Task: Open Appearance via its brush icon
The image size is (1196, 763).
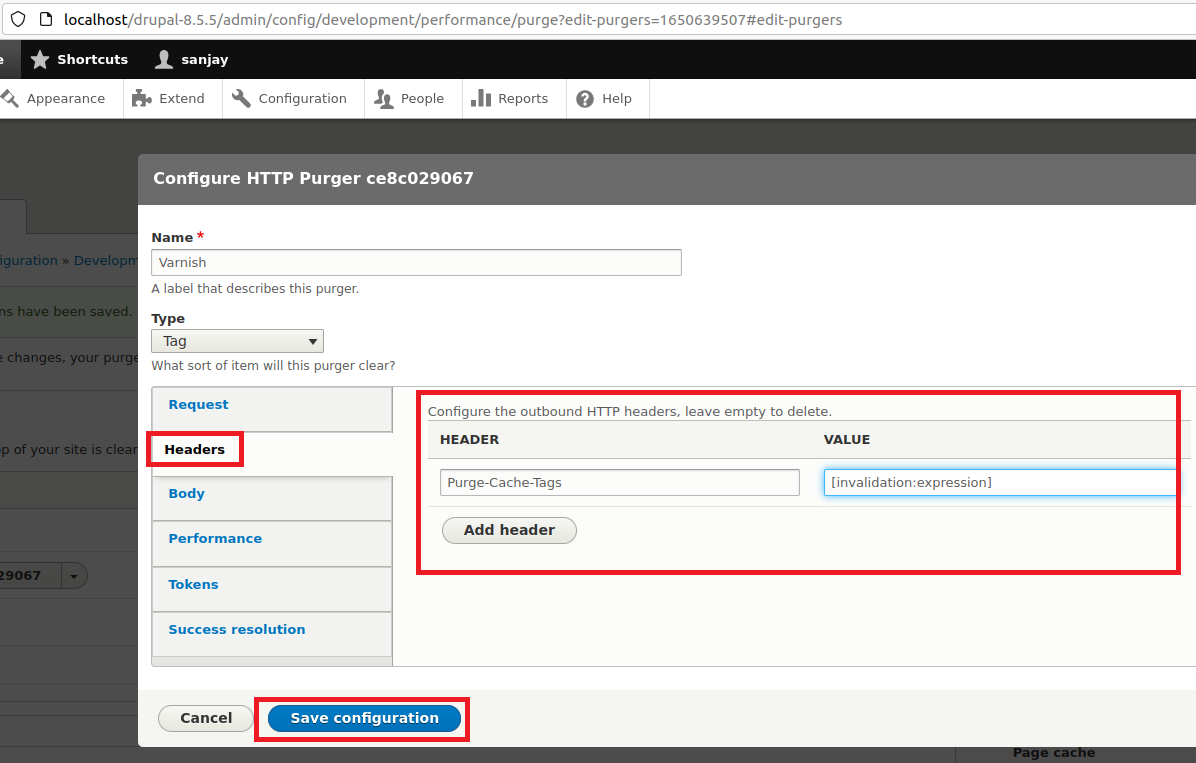Action: click(10, 99)
